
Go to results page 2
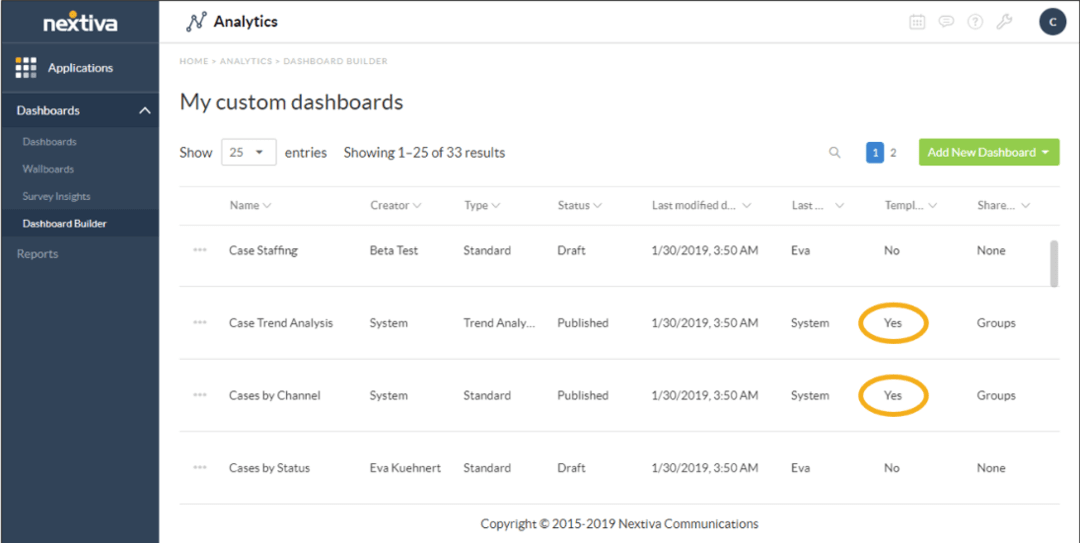[893, 153]
